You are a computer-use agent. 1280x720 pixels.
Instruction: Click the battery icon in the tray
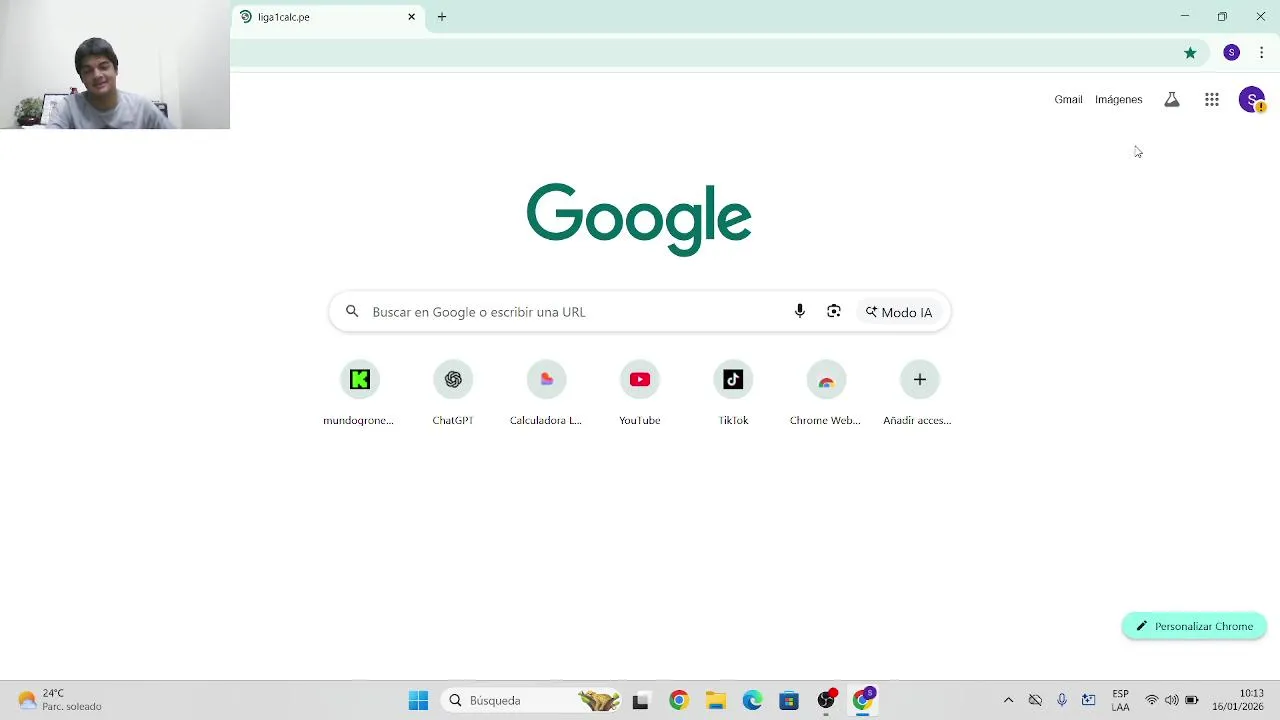1192,700
